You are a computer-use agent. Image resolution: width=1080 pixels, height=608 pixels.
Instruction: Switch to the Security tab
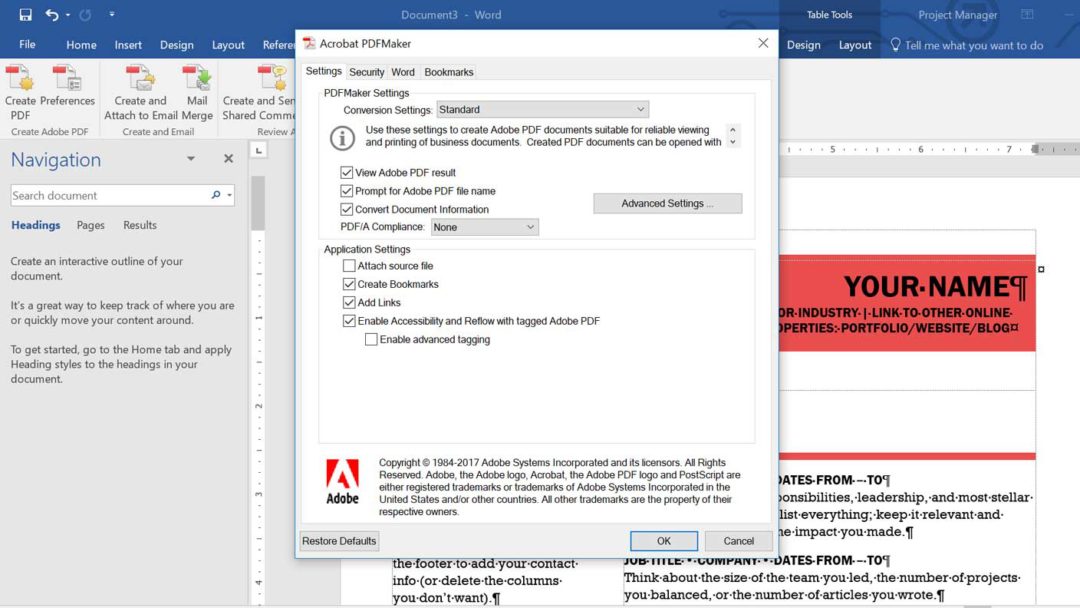(366, 71)
